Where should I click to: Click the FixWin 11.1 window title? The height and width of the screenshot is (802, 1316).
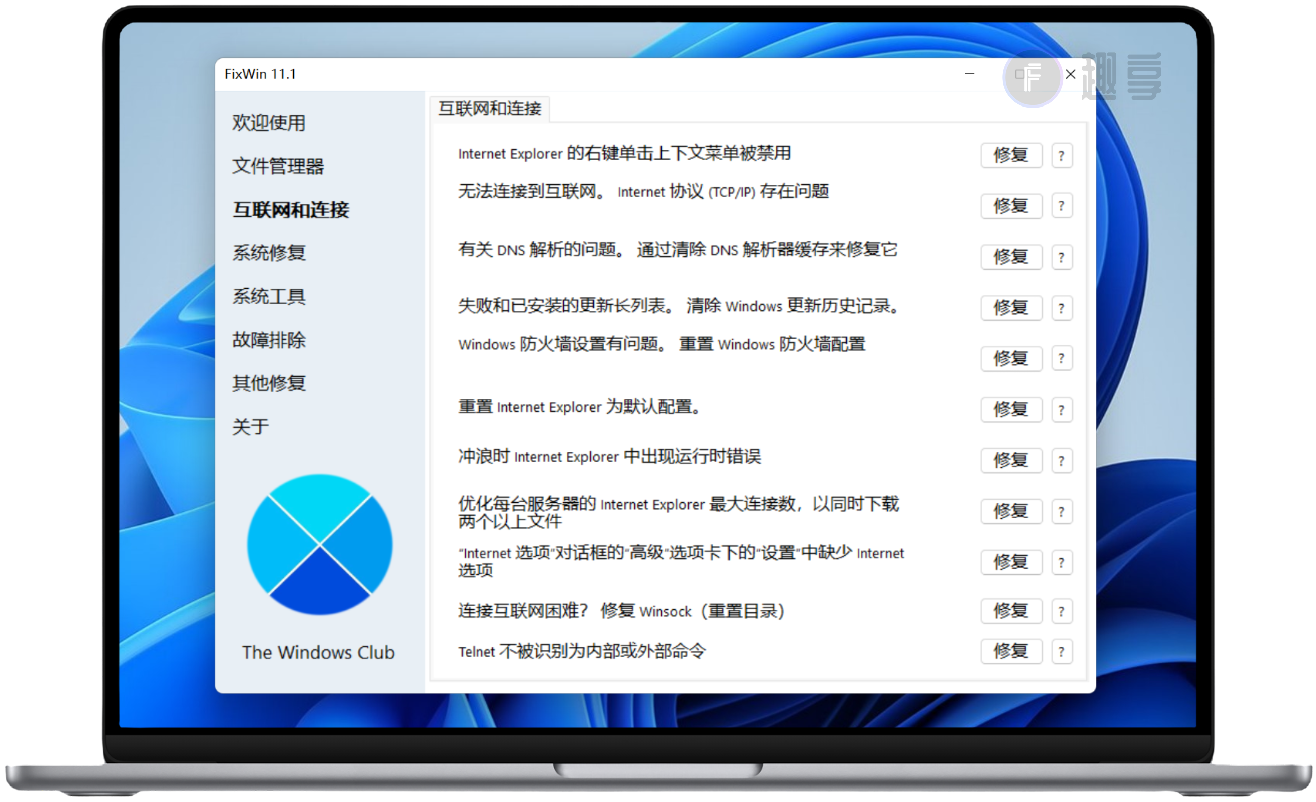(260, 74)
